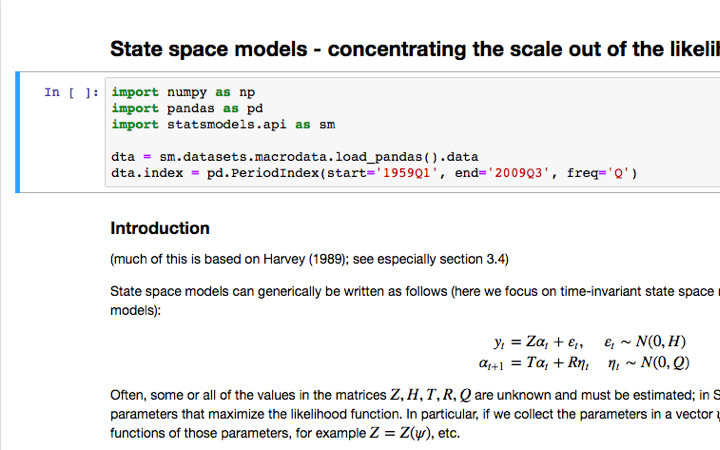This screenshot has height=450, width=720.
Task: Click the blue selected-cell left border
Action: pos(17,132)
